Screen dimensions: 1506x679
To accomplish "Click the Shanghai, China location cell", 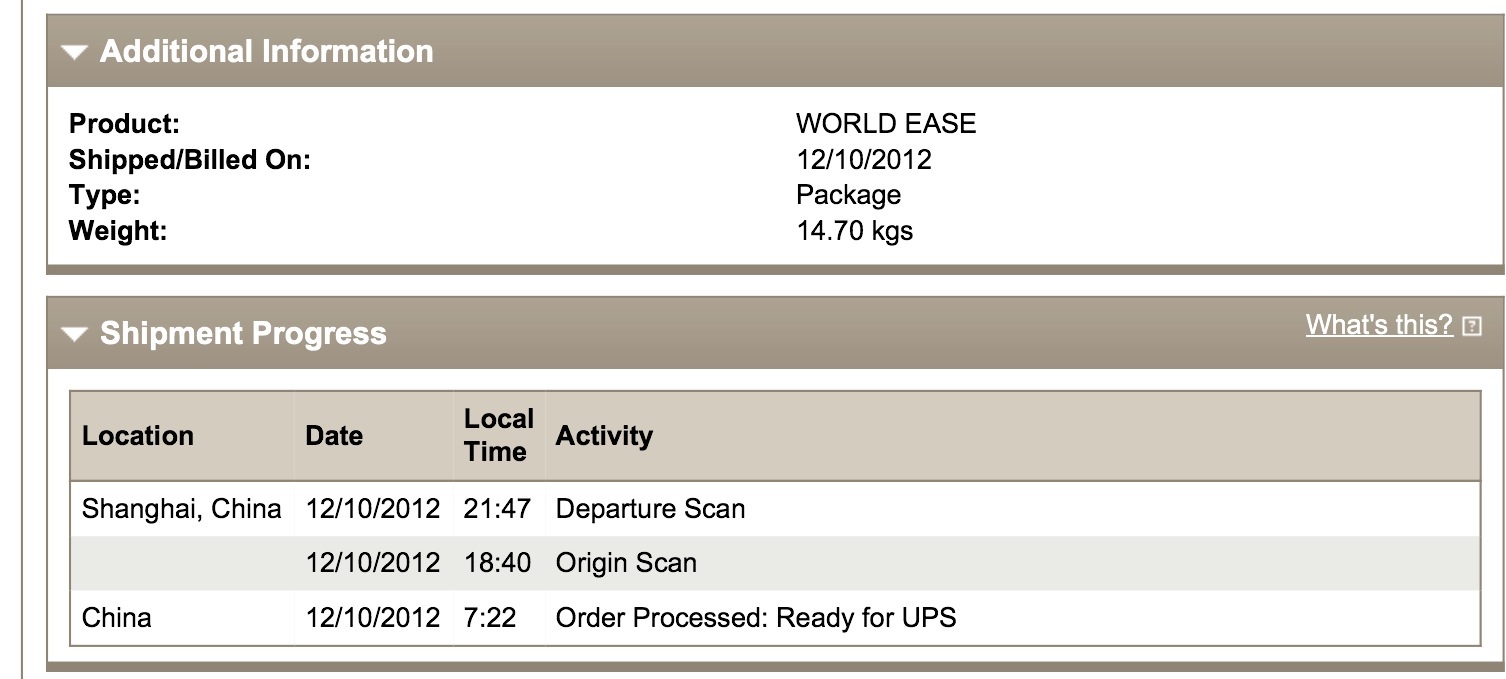I will [181, 509].
